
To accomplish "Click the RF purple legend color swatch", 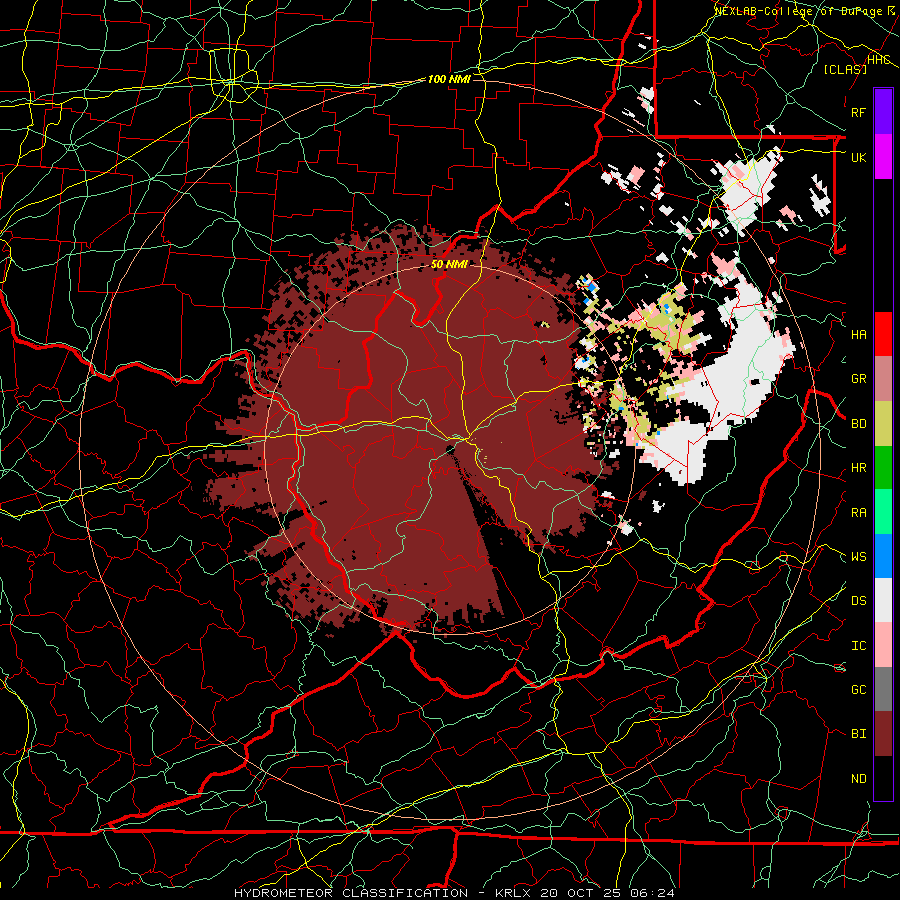I will click(883, 112).
